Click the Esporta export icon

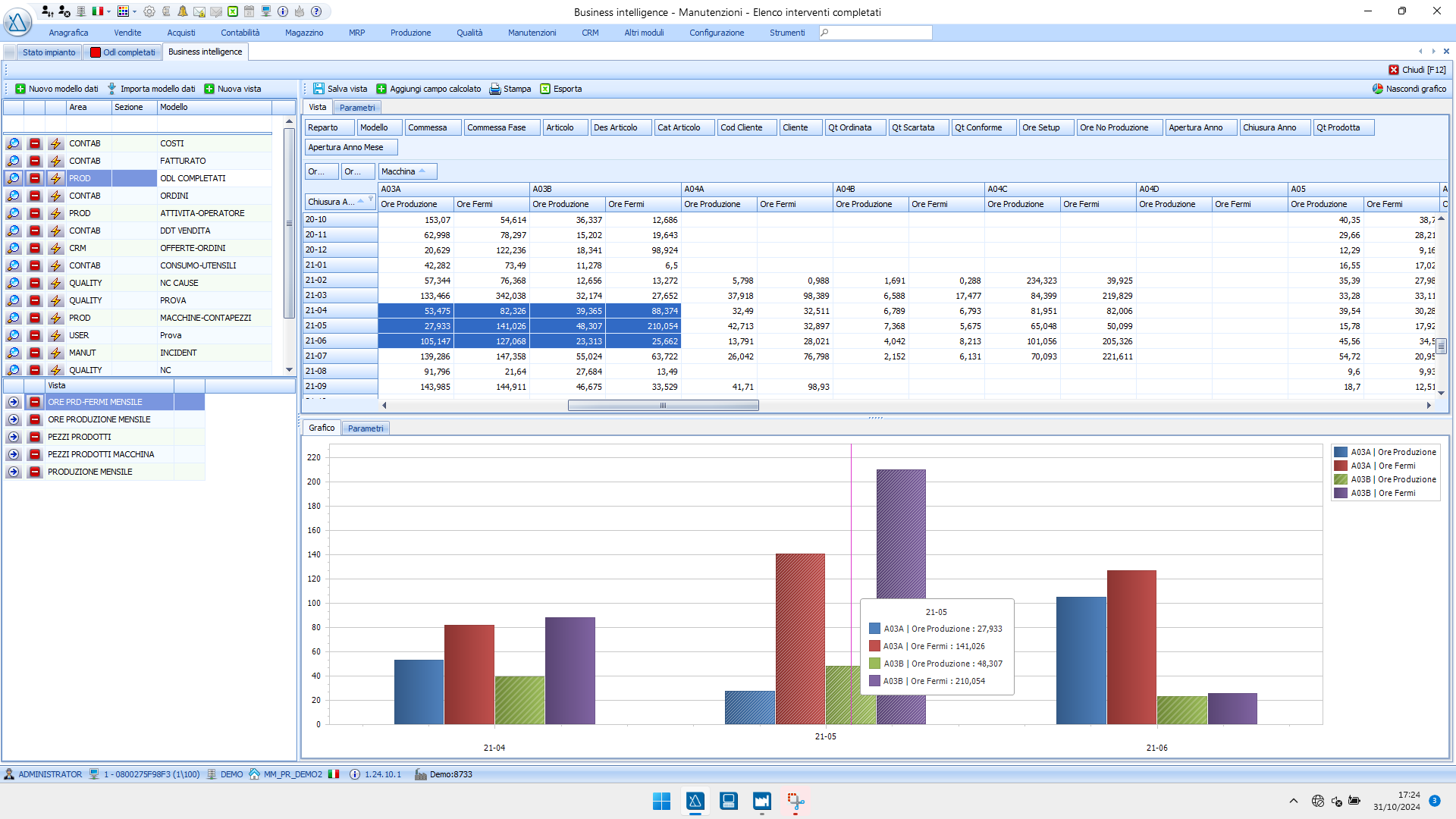tap(545, 89)
